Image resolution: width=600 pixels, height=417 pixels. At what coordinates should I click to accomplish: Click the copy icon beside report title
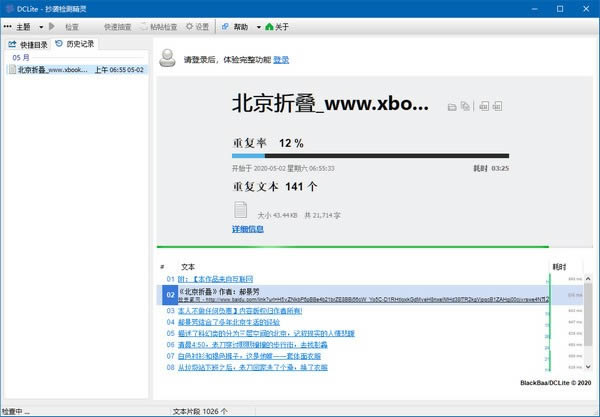coord(466,106)
